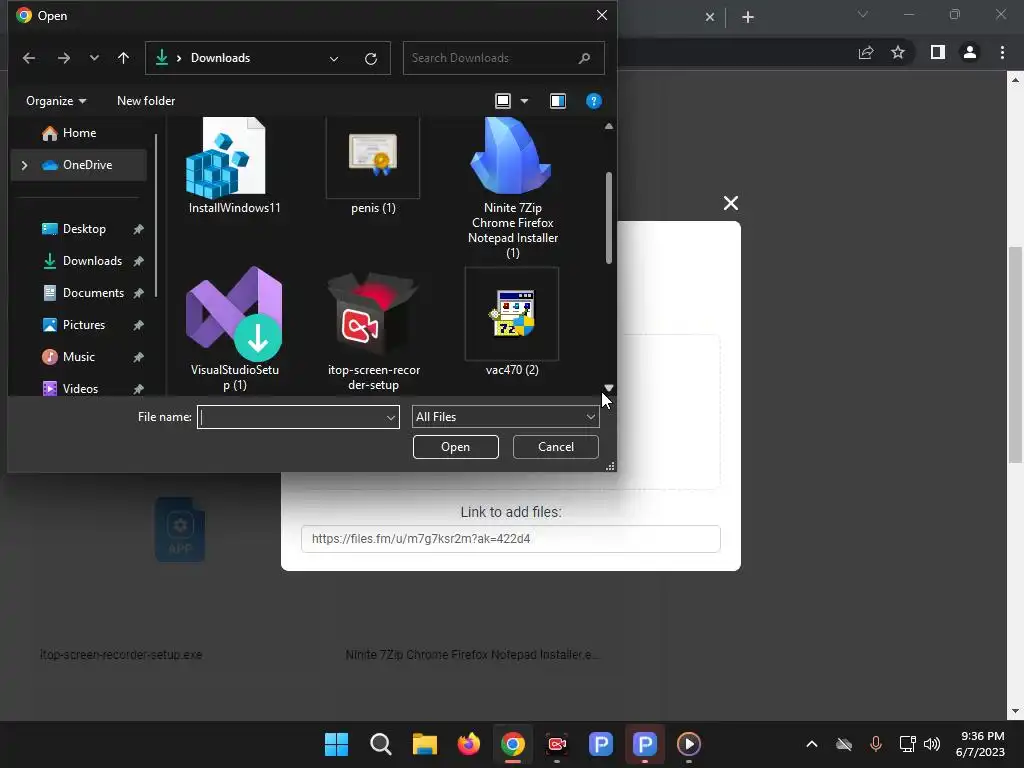Open Chrome tab search chevron

pos(863,14)
